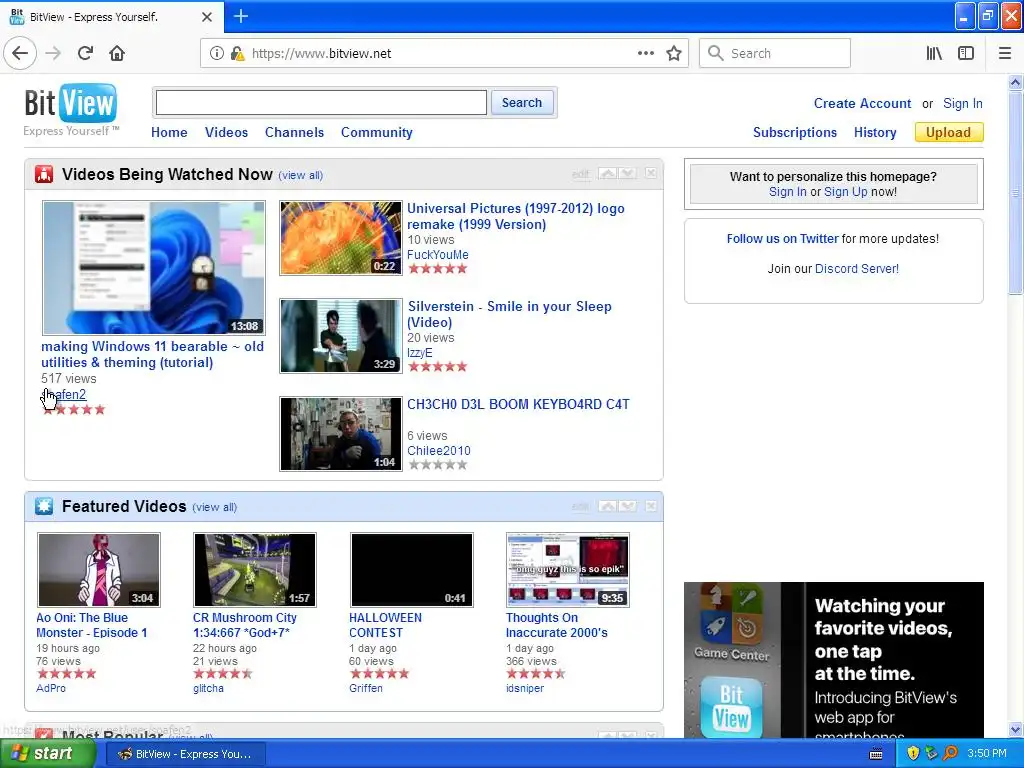Click view all beside Videos Being Watched Now
This screenshot has width=1024, height=768.
(300, 176)
